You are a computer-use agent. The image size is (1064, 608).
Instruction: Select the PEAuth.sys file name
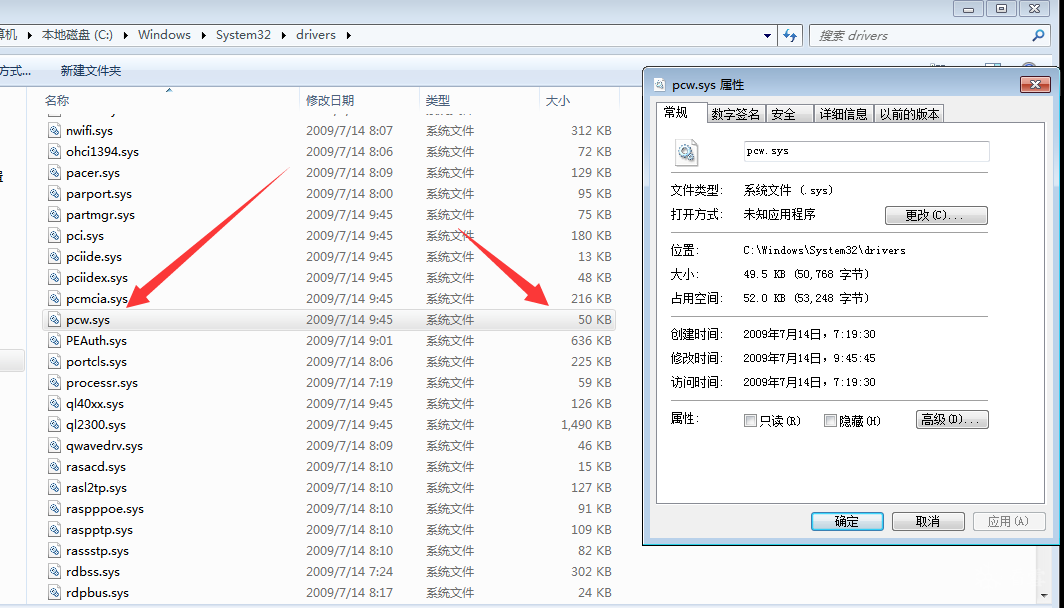[x=96, y=341]
